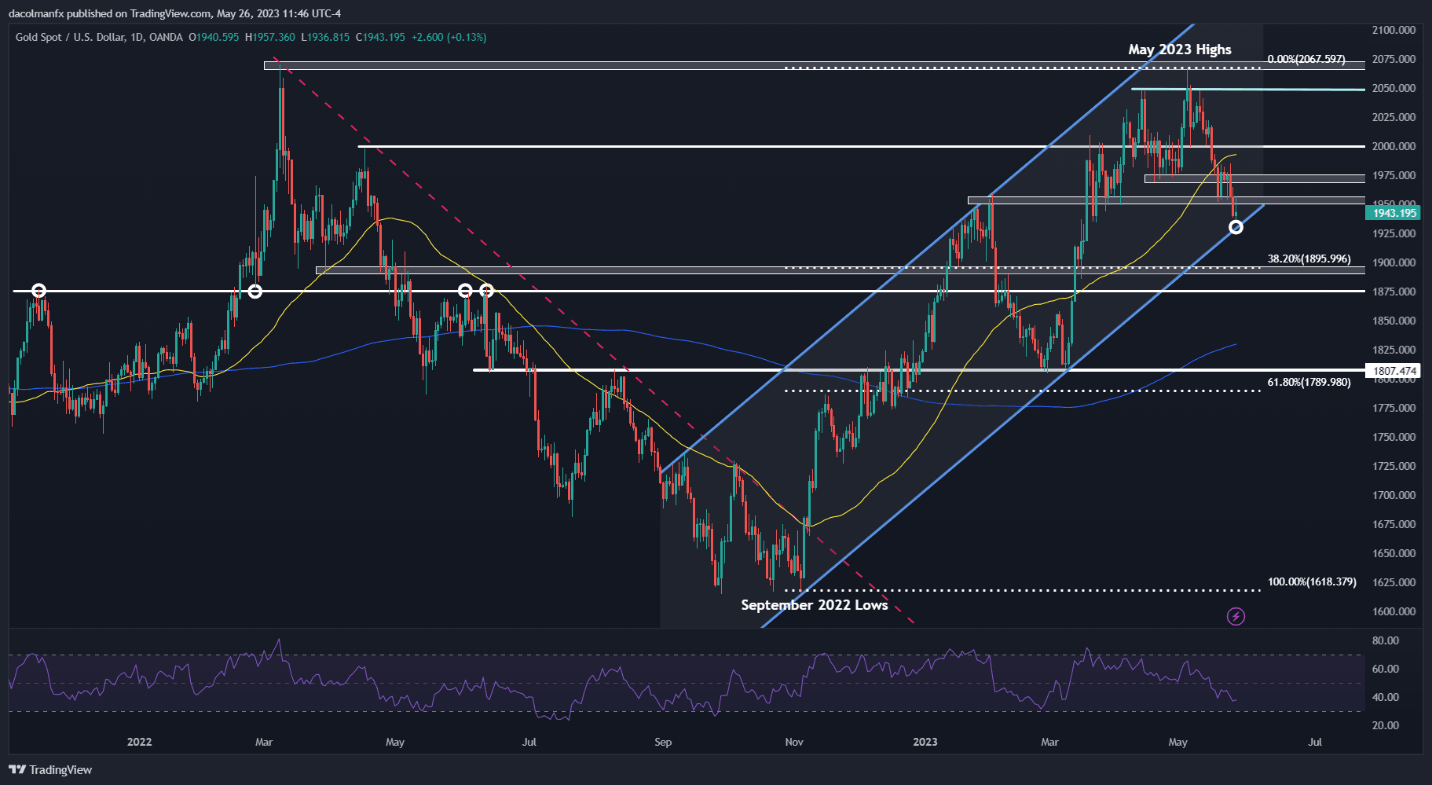The width and height of the screenshot is (1432, 785).
Task: Select the 61.80%(1789.980) Fibonacci label
Action: click(x=1311, y=382)
